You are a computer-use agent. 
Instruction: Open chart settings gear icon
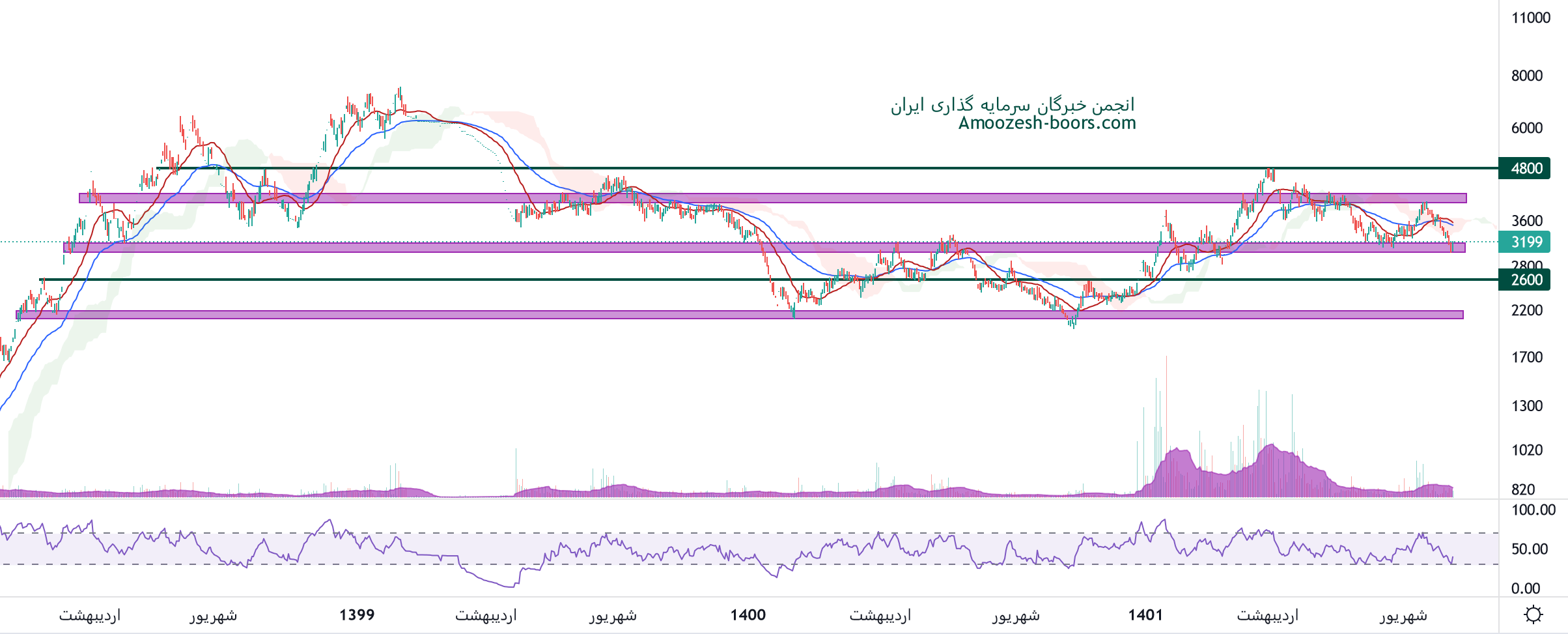pos(1533,614)
